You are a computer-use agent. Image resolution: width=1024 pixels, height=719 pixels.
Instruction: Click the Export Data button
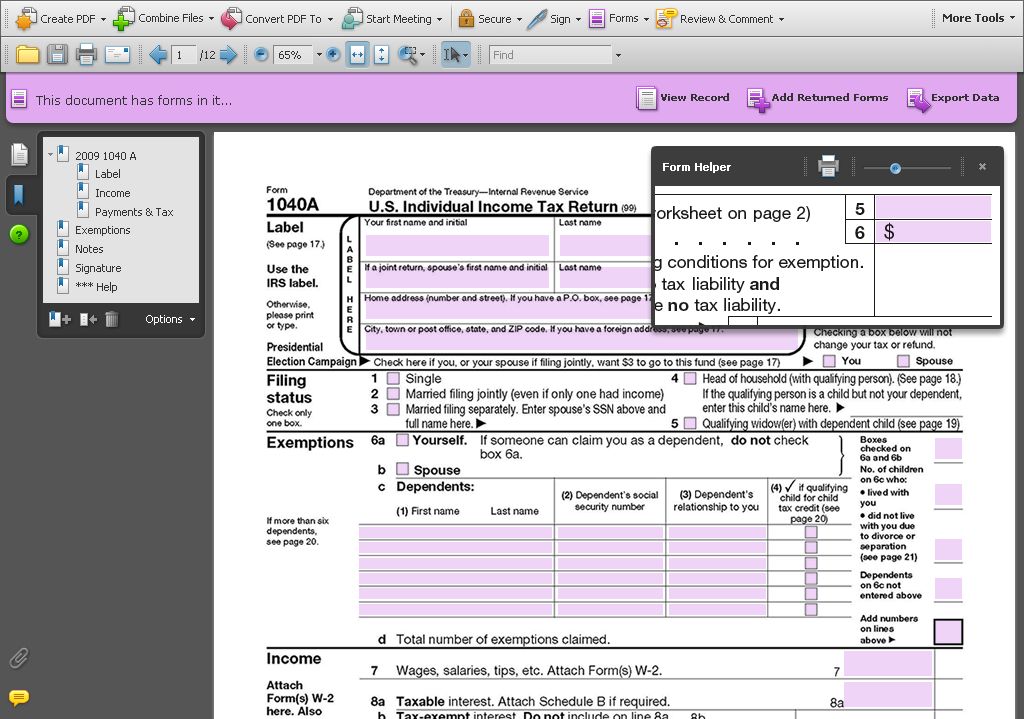tap(953, 98)
